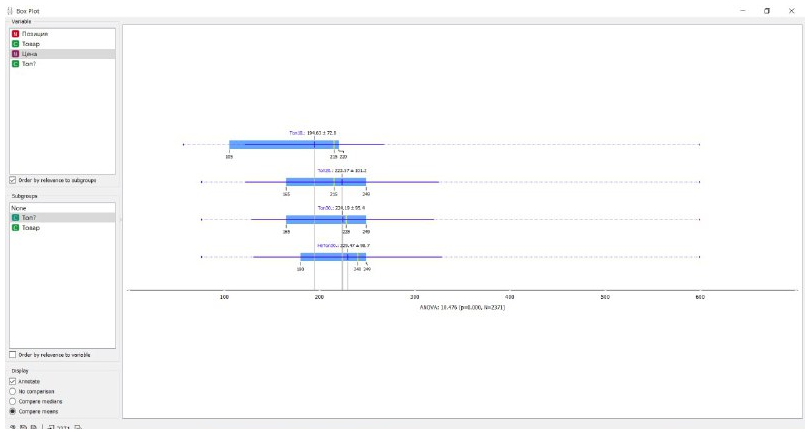The width and height of the screenshot is (812, 429).
Task: Select the Цена variable row
Action: tap(62, 54)
